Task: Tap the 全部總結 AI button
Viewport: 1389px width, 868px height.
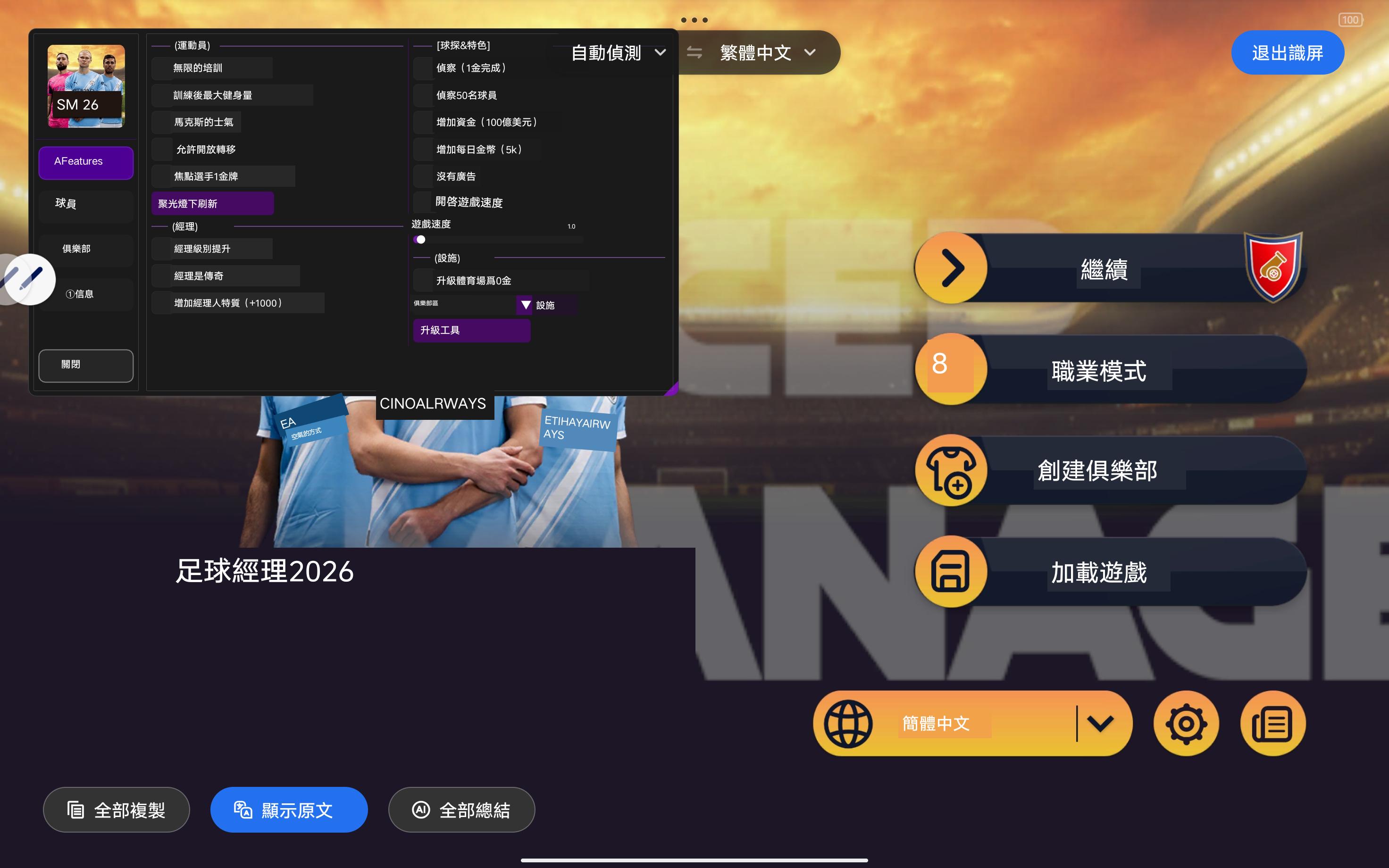Action: coord(461,810)
